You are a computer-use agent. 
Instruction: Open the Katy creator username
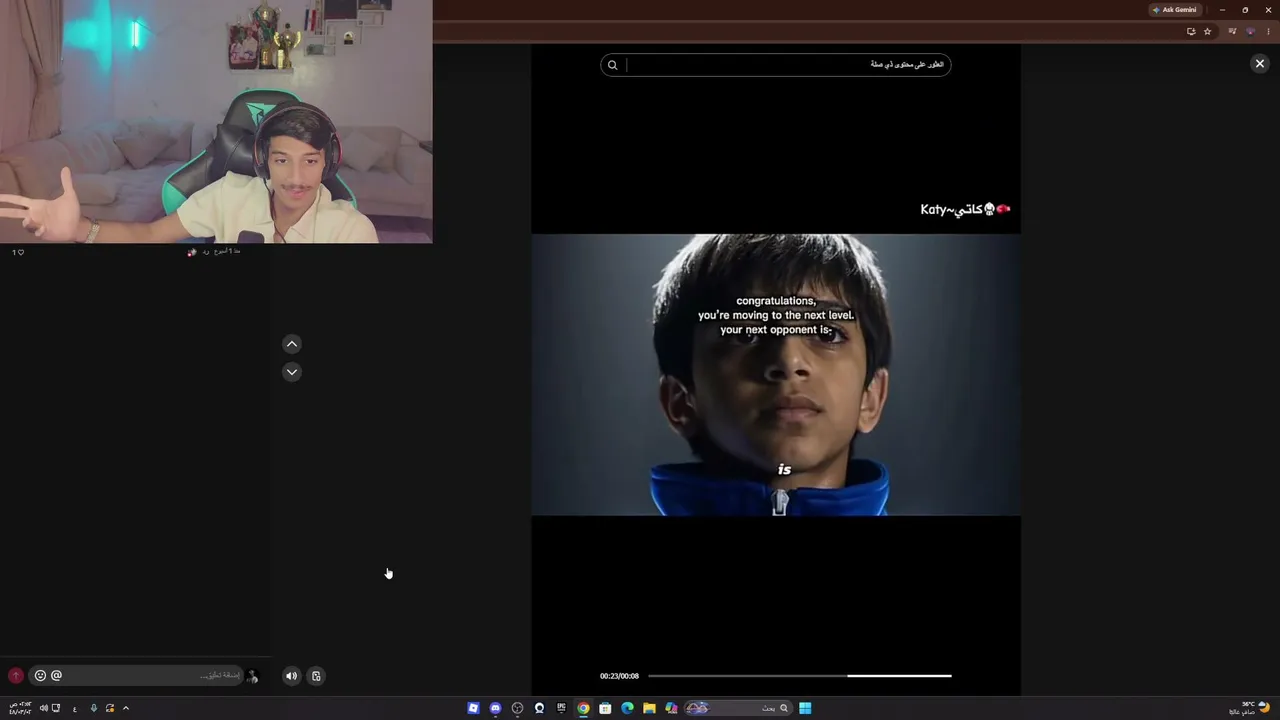pos(965,209)
